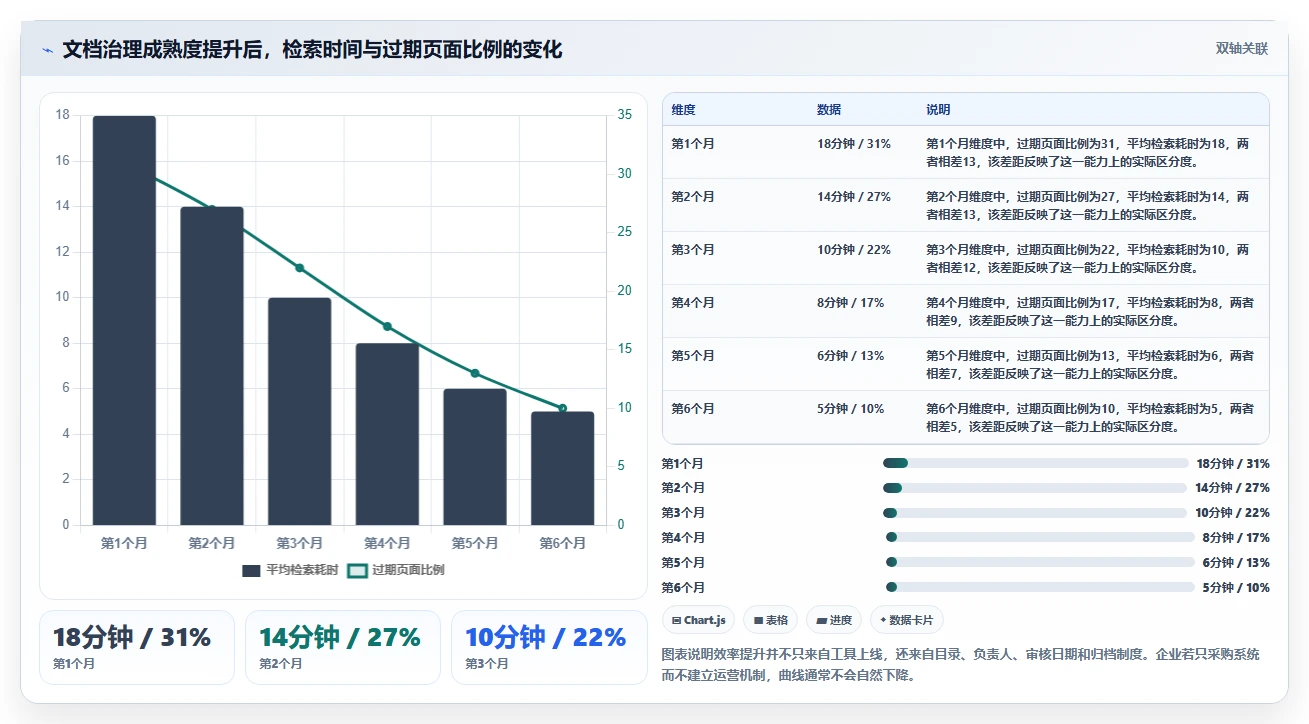
Task: Click the 18分钟 / 31% data card
Action: click(x=137, y=647)
